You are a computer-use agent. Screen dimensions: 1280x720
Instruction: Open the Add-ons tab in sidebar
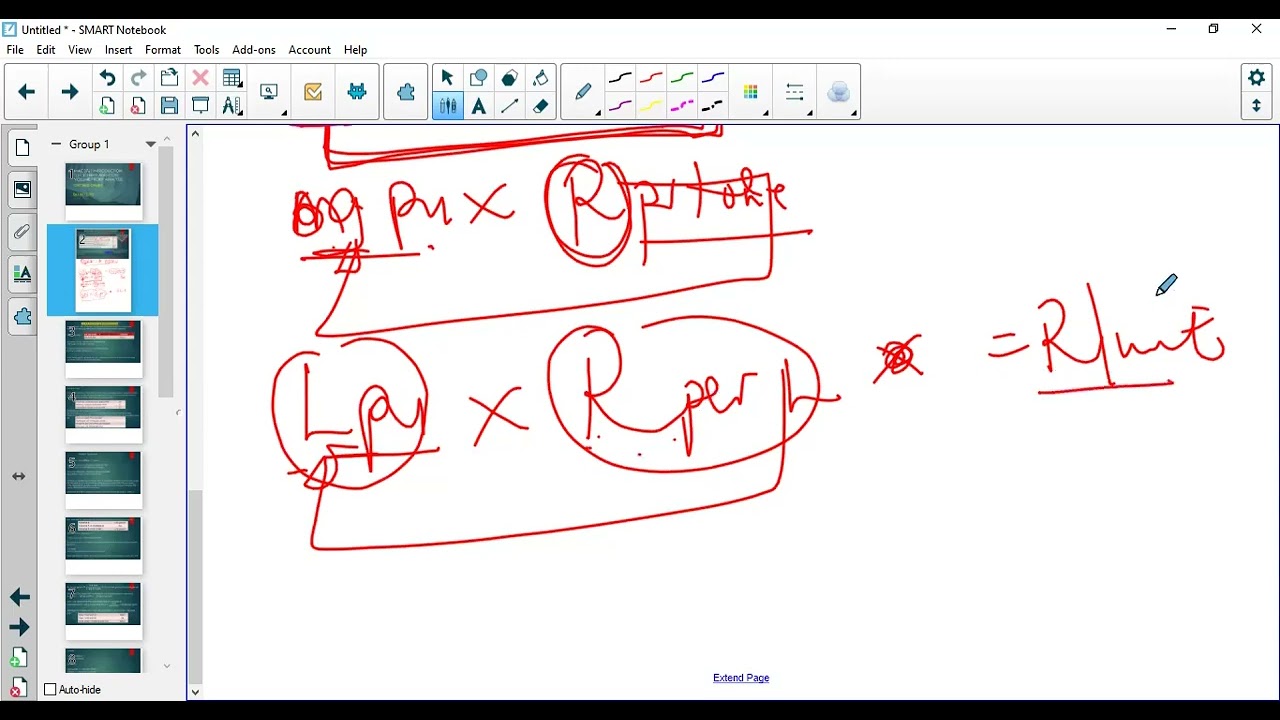(x=22, y=316)
